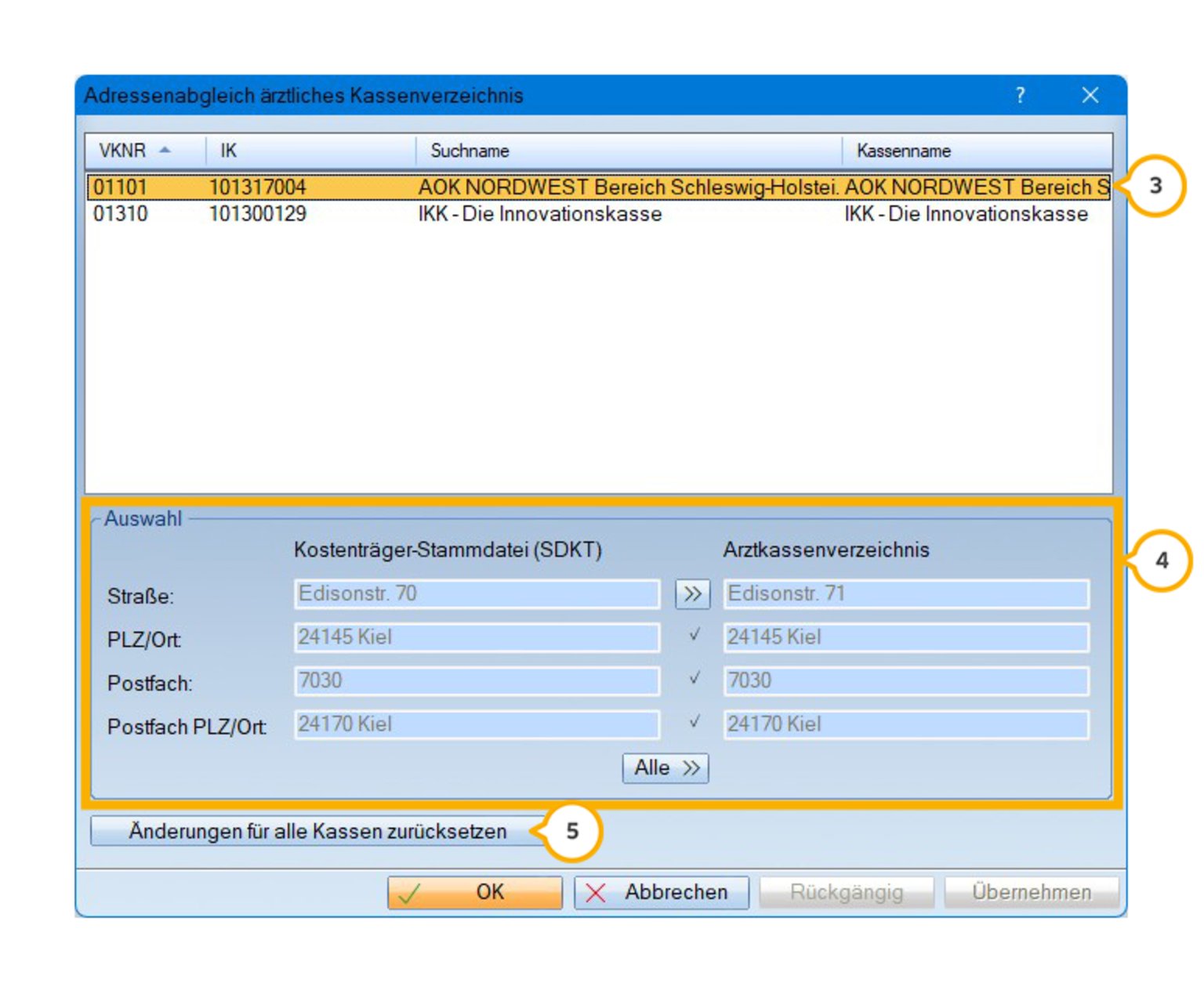Sort list by Suchname column header
Viewport: 1204px width, 994px height.
(627, 151)
